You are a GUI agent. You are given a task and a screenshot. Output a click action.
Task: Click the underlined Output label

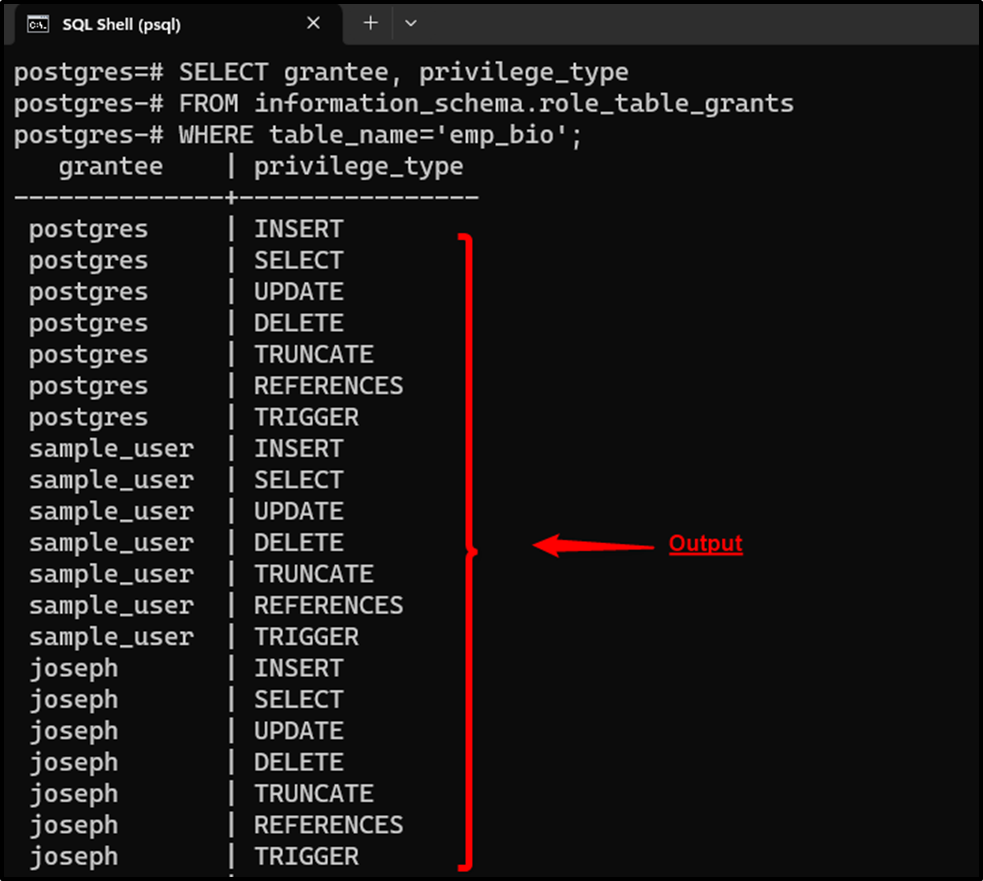(x=705, y=543)
